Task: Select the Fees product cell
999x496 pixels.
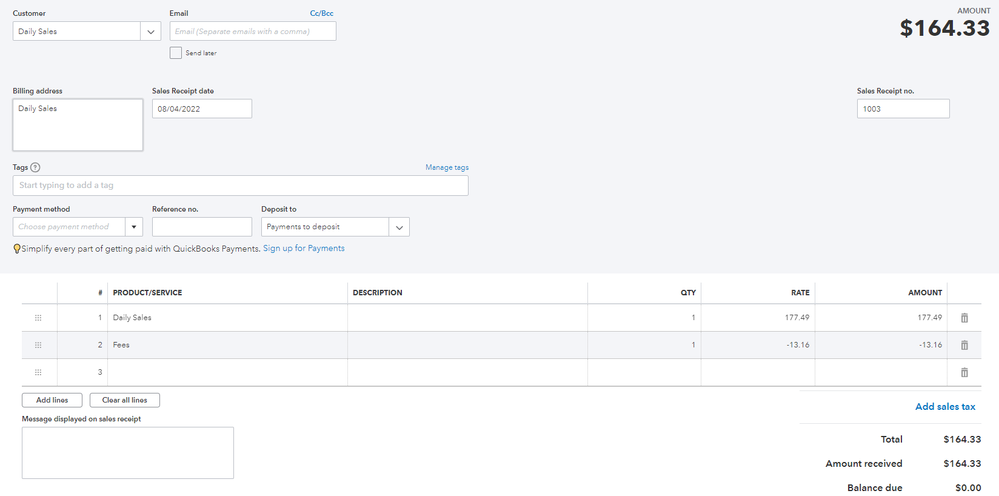Action: (x=227, y=345)
